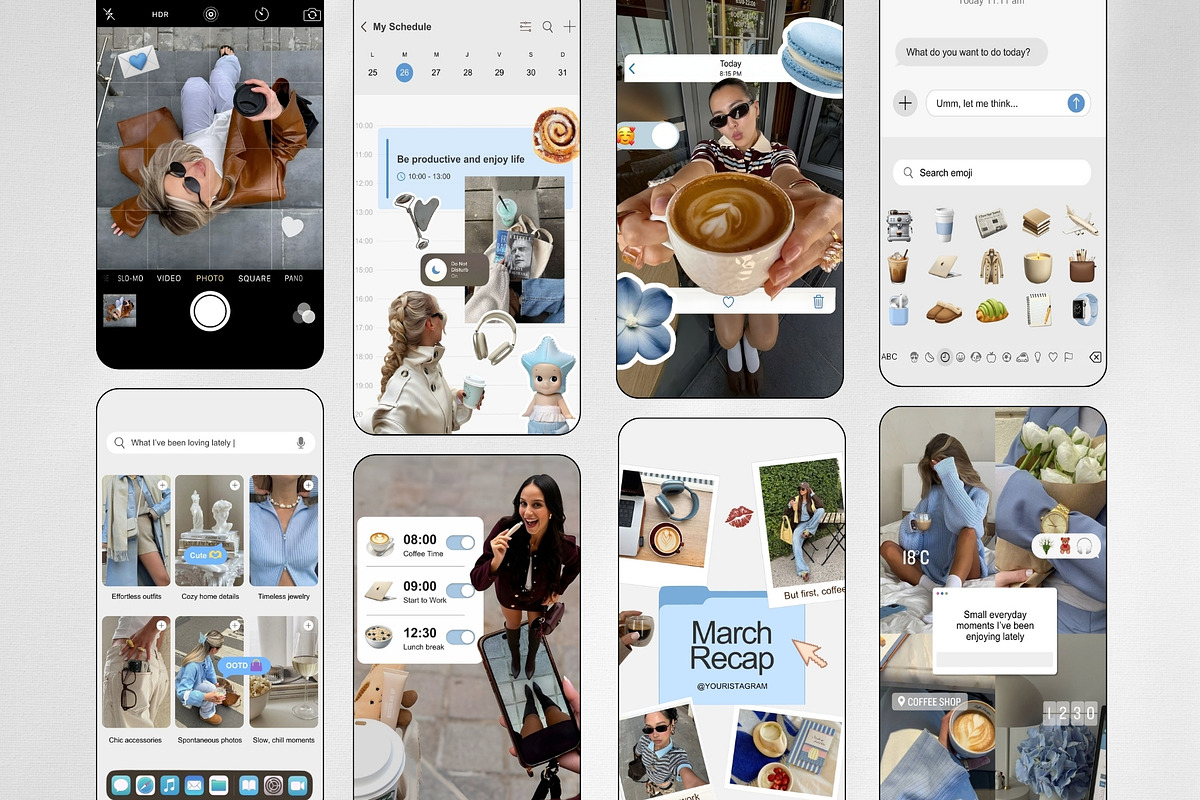
Task: Open Safari compass icon in the dock
Action: [146, 785]
